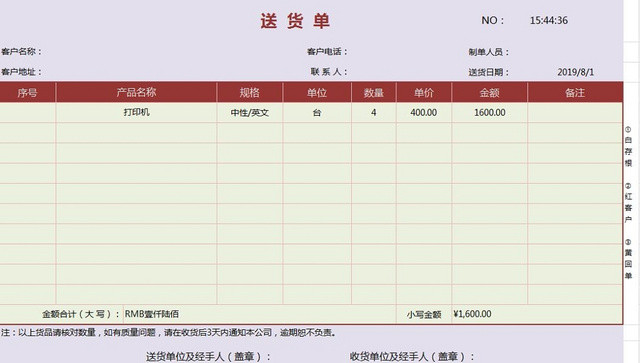Click the 送货日期： label
The height and width of the screenshot is (363, 640).
[489, 72]
